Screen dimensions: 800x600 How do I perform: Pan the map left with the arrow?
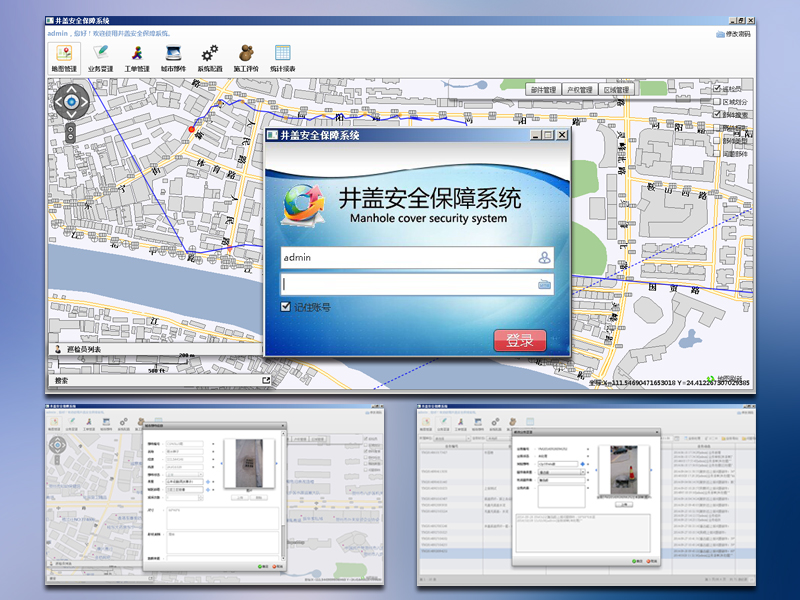click(59, 102)
